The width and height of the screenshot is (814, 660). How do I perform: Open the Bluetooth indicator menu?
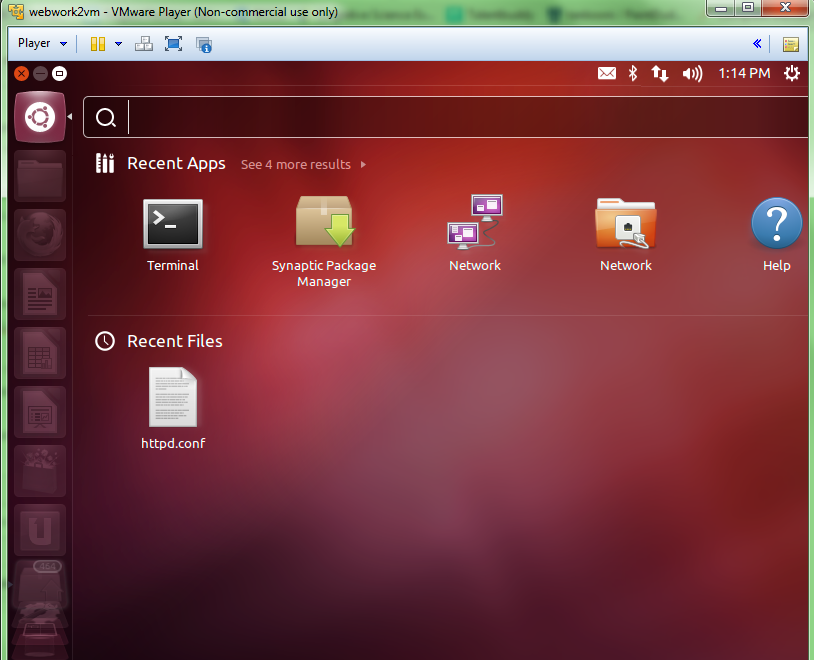(x=632, y=73)
